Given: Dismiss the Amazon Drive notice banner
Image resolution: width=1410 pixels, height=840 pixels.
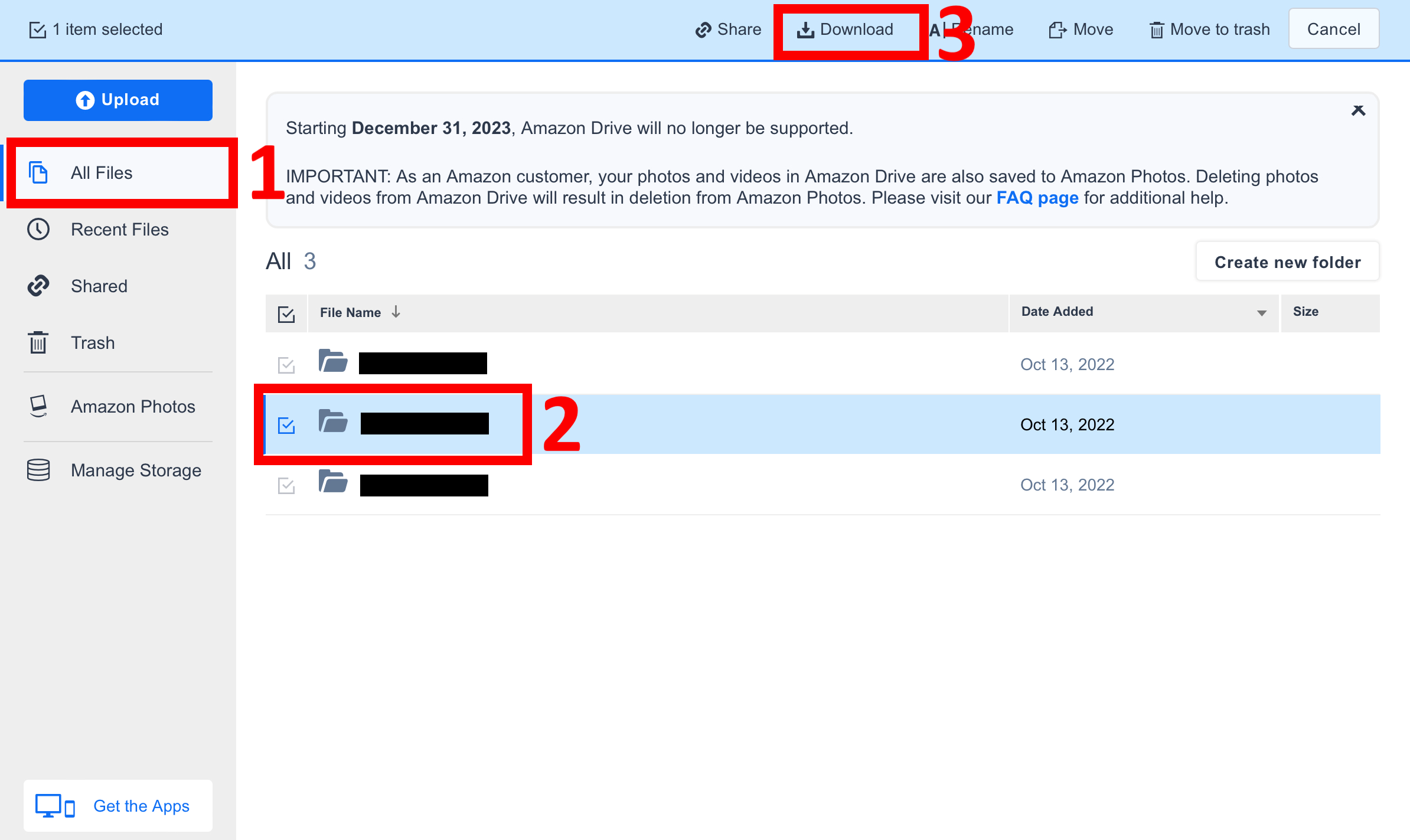Looking at the screenshot, I should click(x=1358, y=110).
